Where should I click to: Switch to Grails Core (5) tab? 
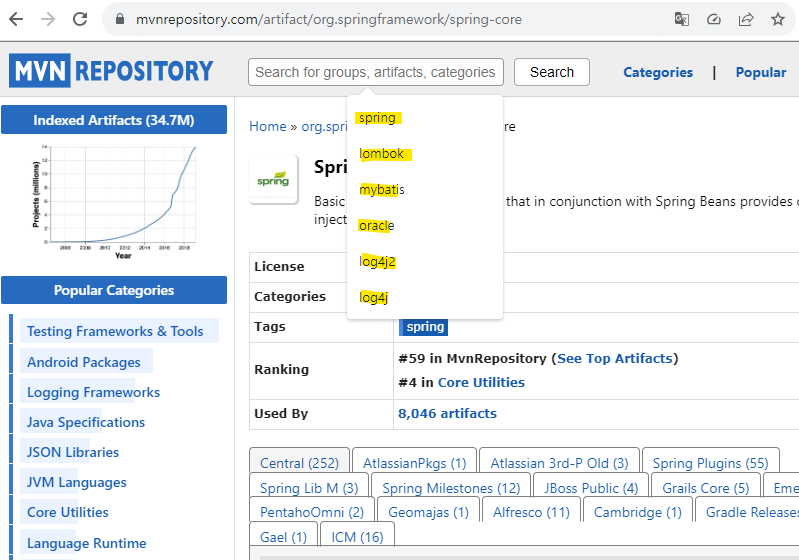(706, 487)
